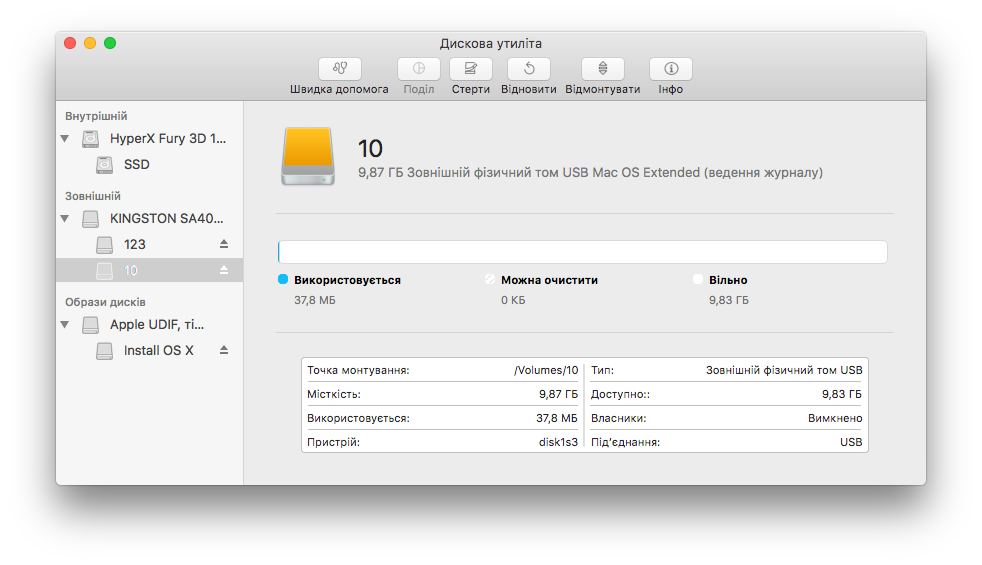Screen dimensions: 982x565
Task: Click the Apple UDIF disk image icon
Action: tap(91, 324)
